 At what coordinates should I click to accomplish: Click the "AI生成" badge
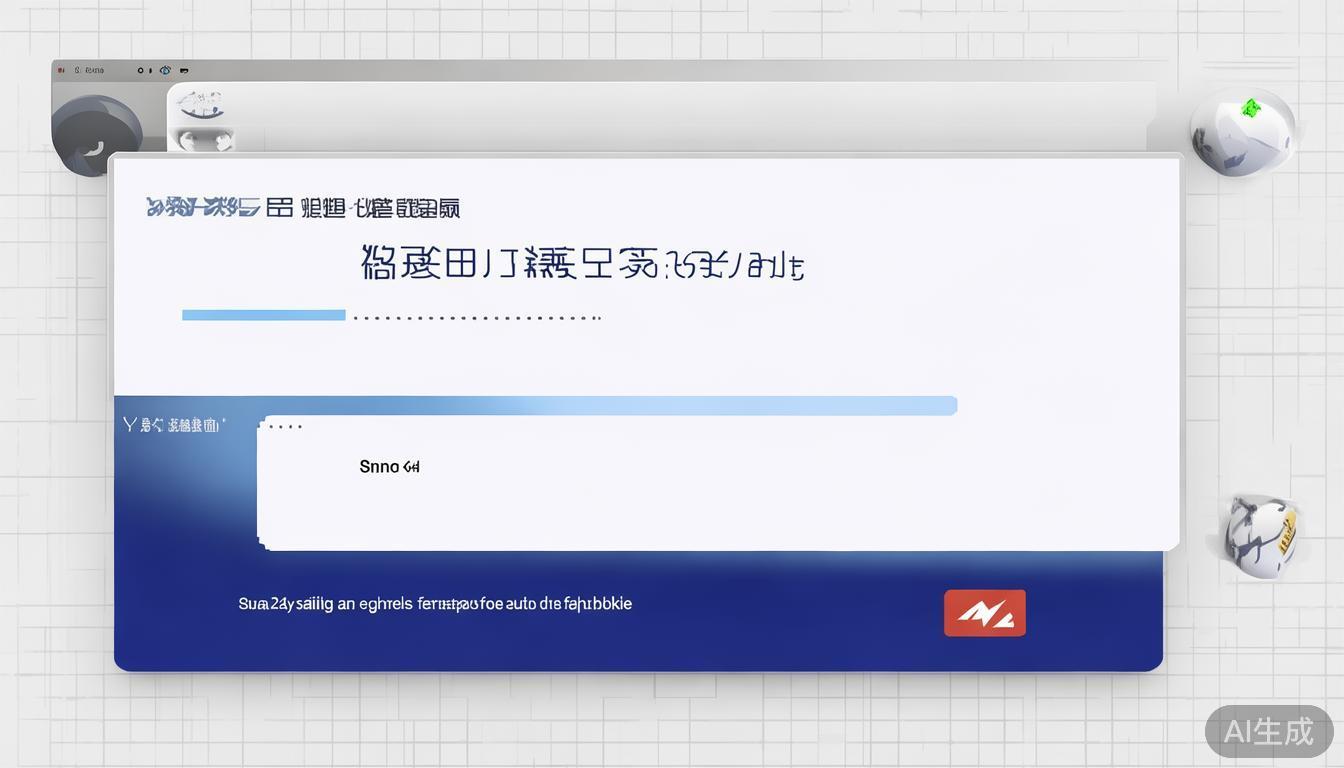[1268, 731]
